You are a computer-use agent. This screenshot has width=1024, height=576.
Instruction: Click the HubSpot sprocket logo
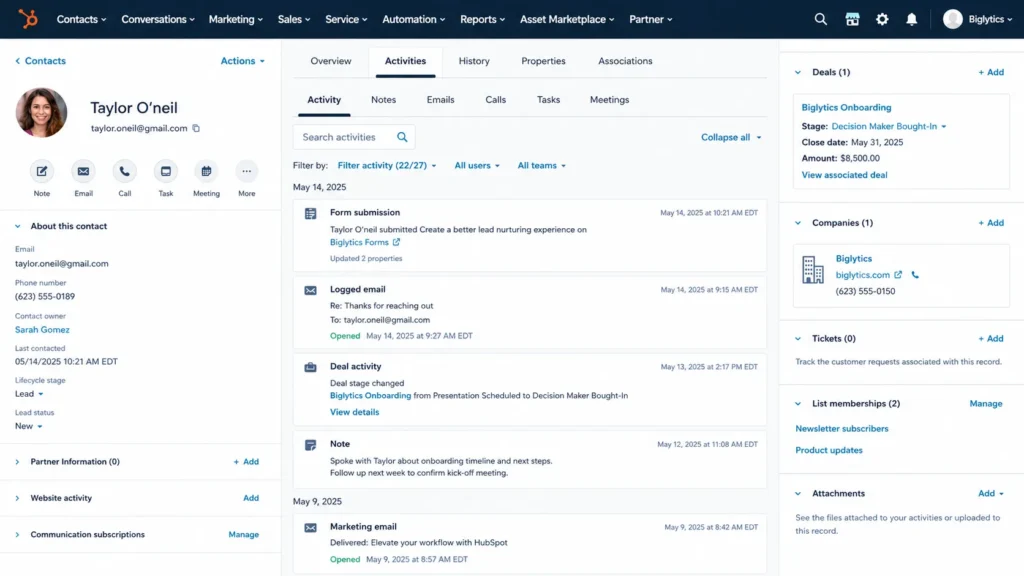(x=28, y=19)
